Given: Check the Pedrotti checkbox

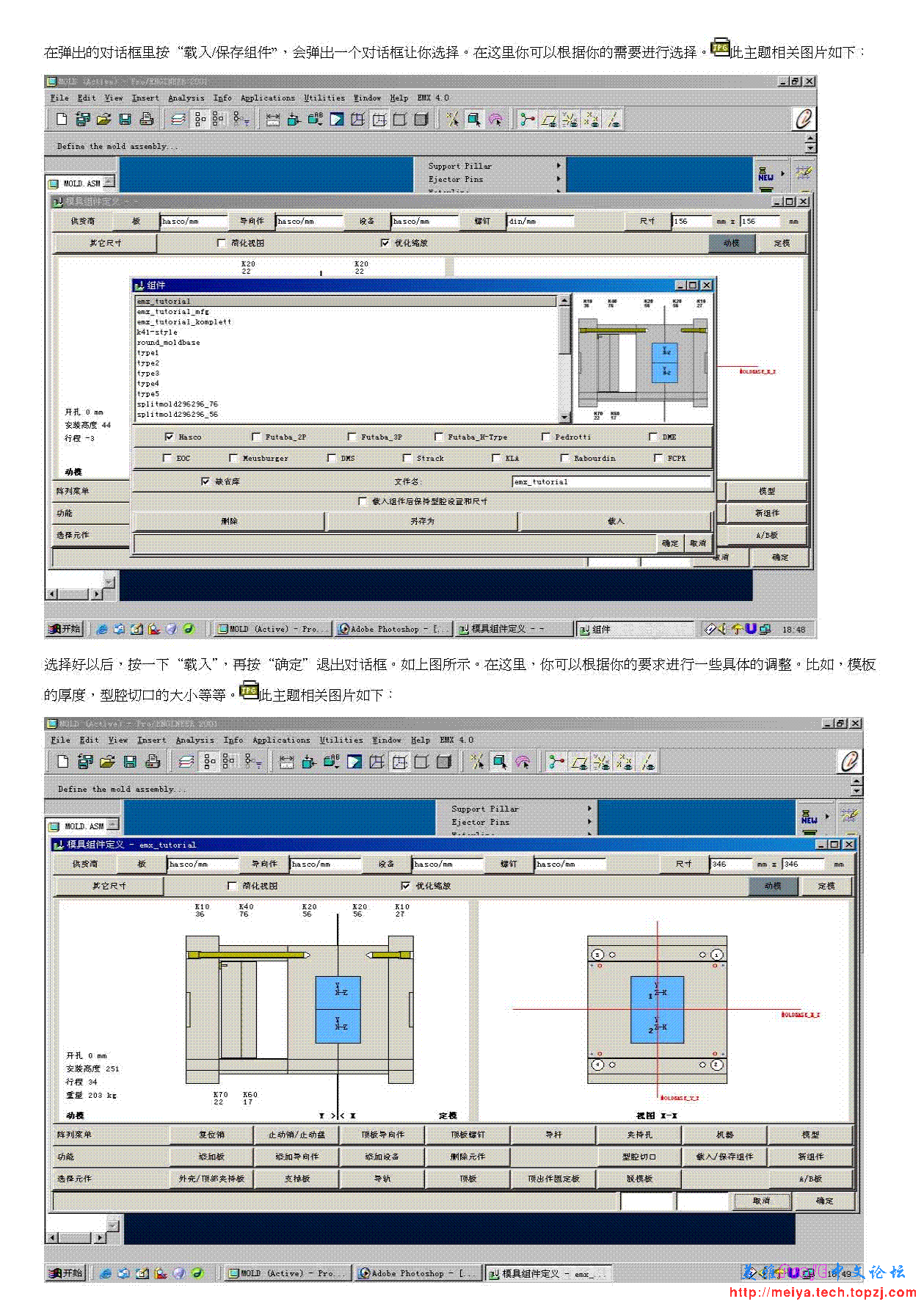Looking at the screenshot, I should coord(546,437).
